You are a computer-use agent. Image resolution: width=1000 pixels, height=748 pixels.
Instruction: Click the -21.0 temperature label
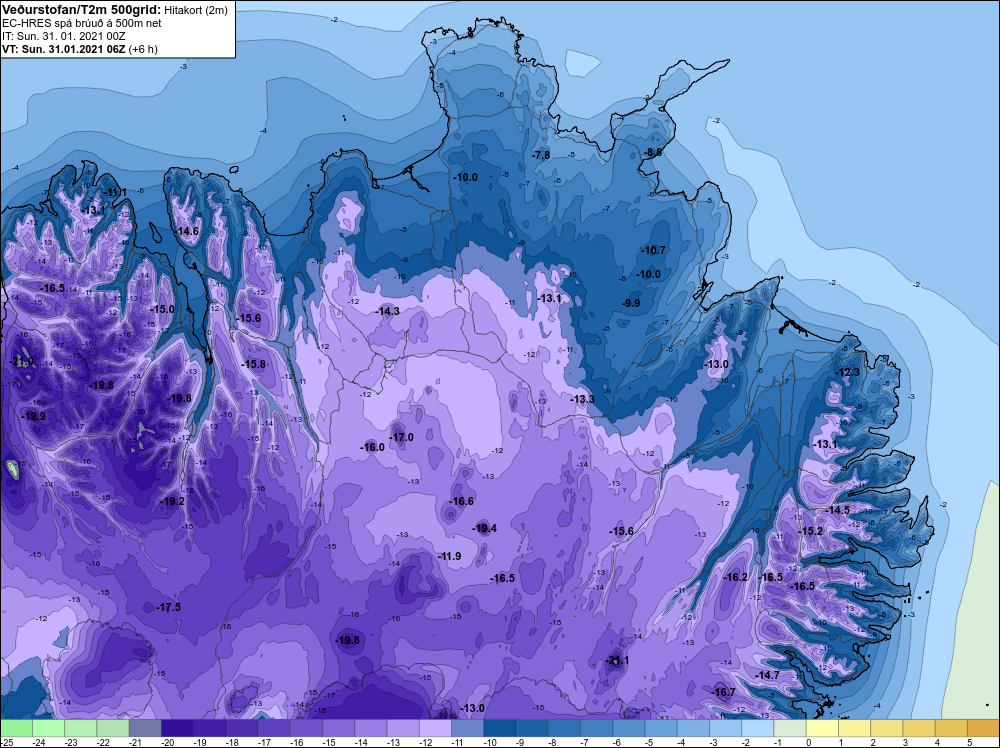pos(22,362)
